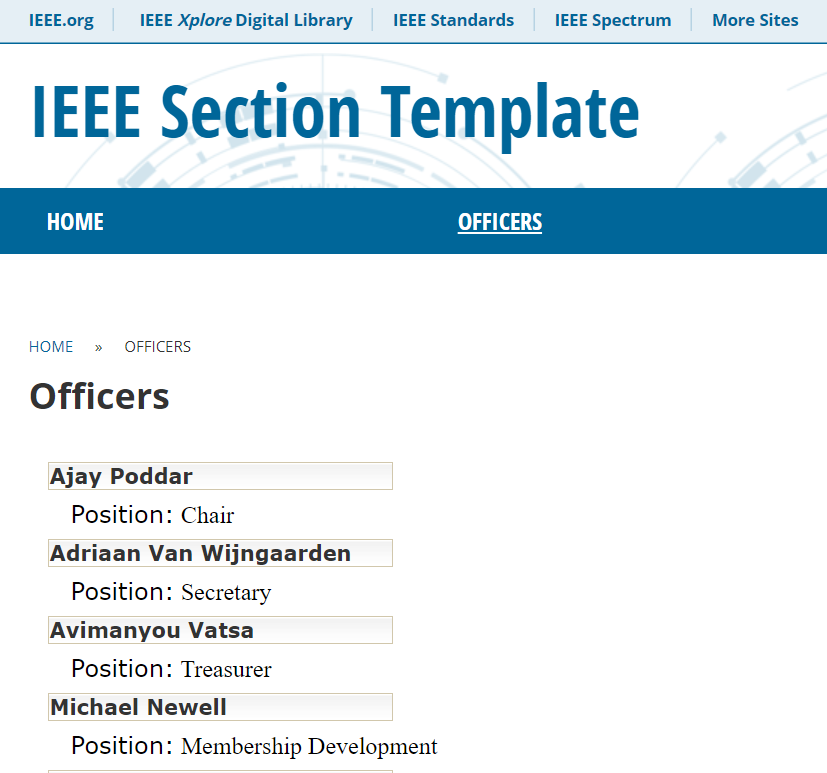This screenshot has height=773, width=827.
Task: Click the partially visible officer entry at bottom
Action: (220, 770)
